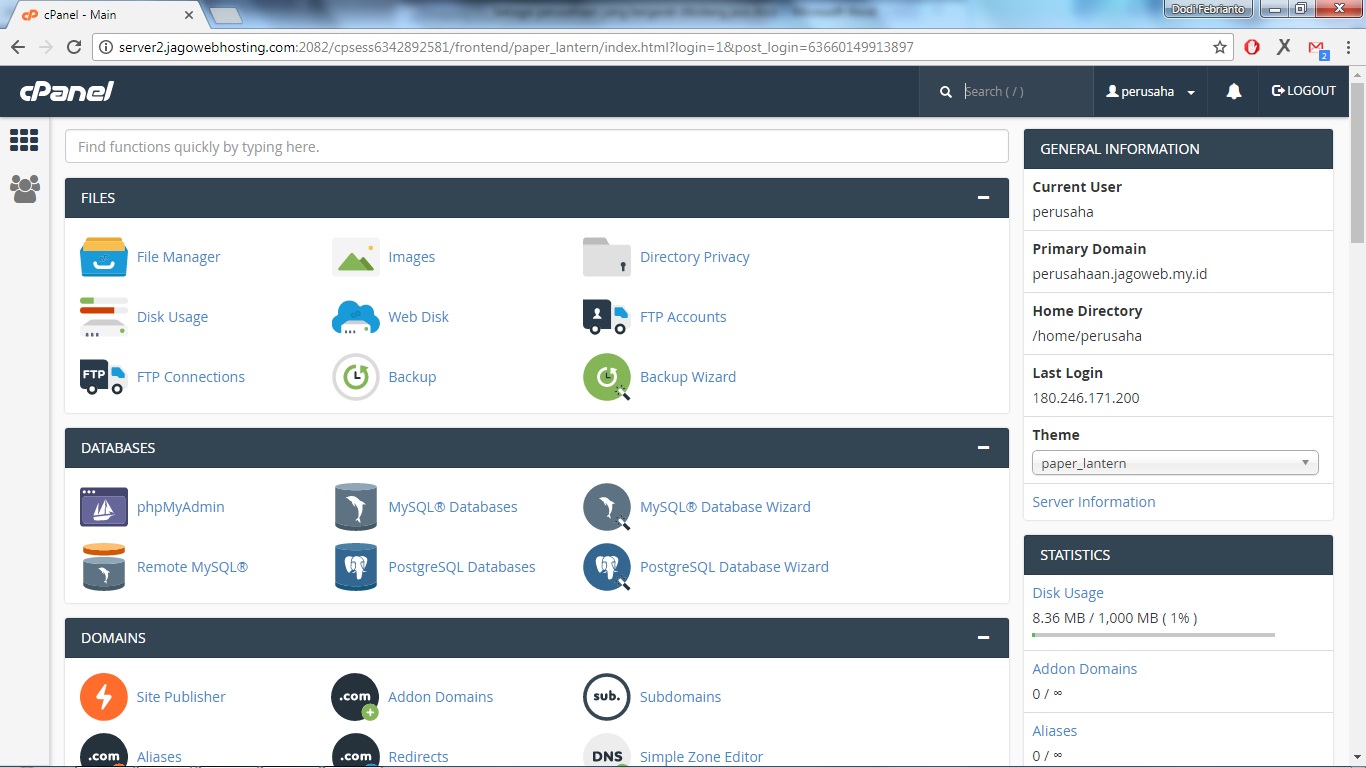This screenshot has width=1366, height=768.
Task: Launch the Backup Wizard icon
Action: (x=607, y=377)
